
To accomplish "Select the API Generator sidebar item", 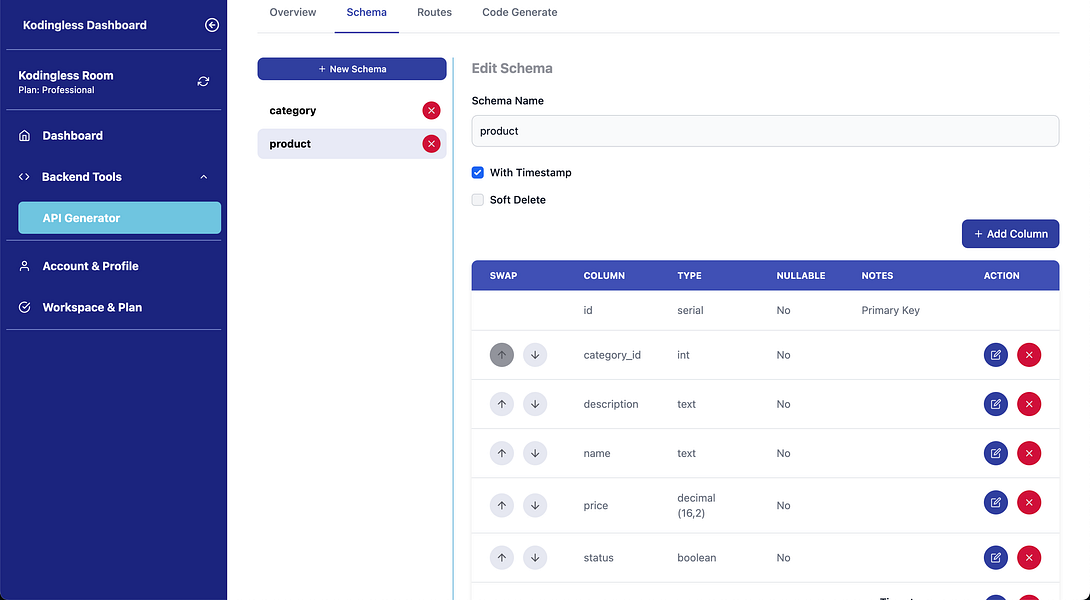I will (119, 217).
